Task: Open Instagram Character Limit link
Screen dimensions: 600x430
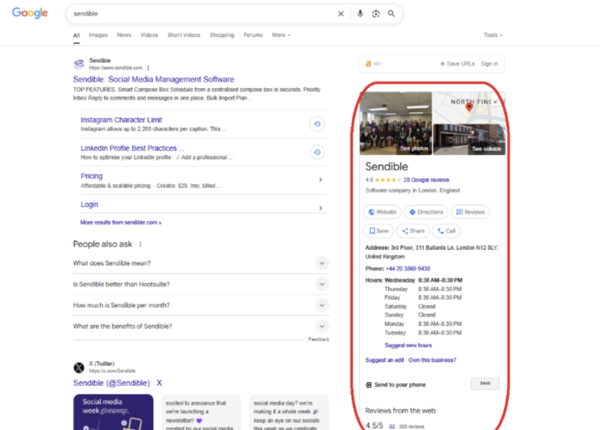Action: pos(121,120)
